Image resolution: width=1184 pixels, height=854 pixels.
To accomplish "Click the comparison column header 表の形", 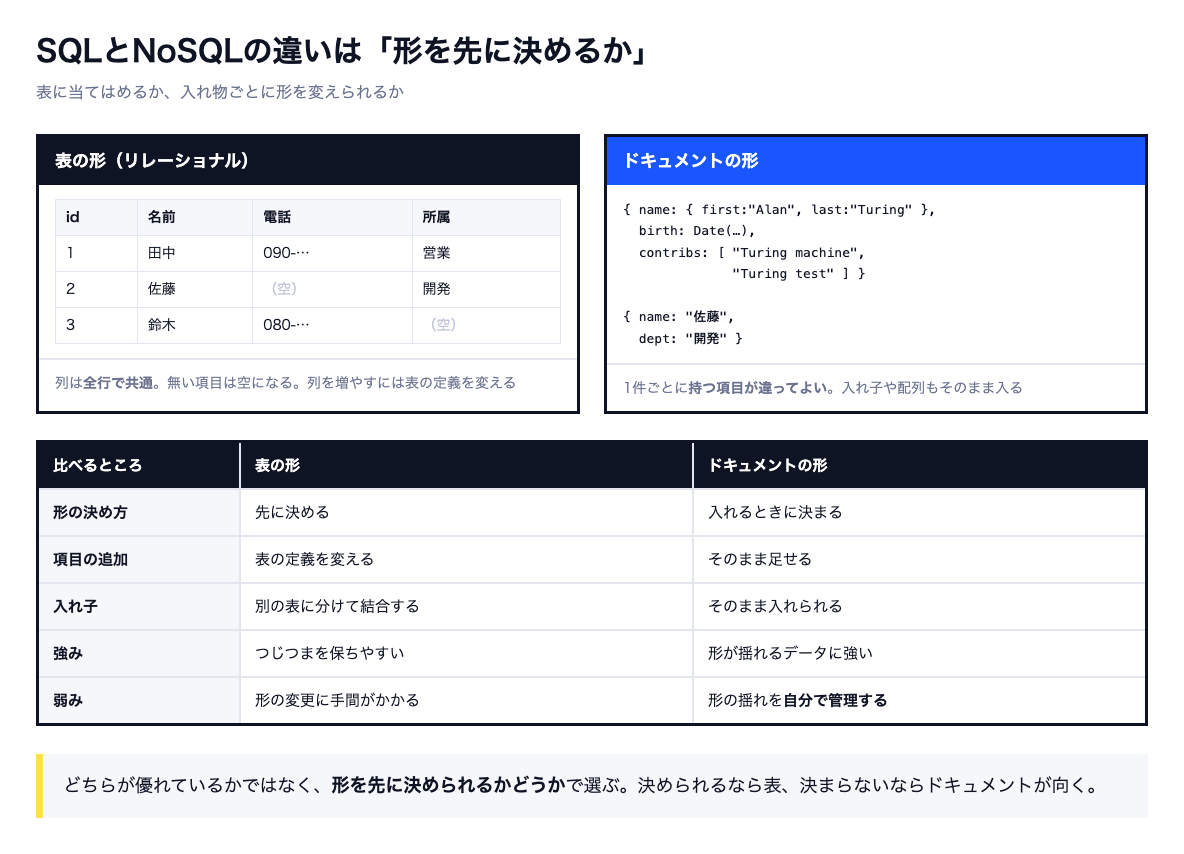I will pos(467,466).
